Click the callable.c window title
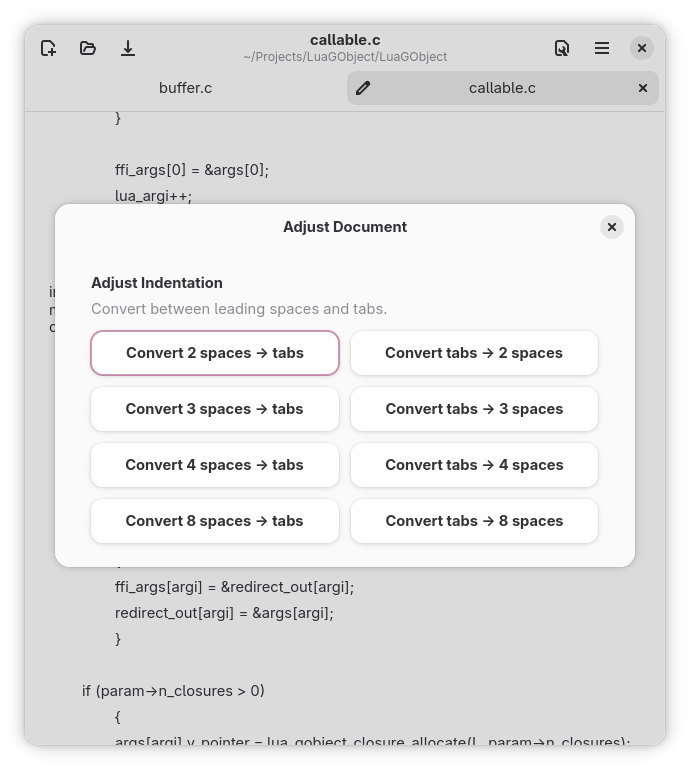Image resolution: width=690 pixels, height=770 pixels. click(345, 40)
